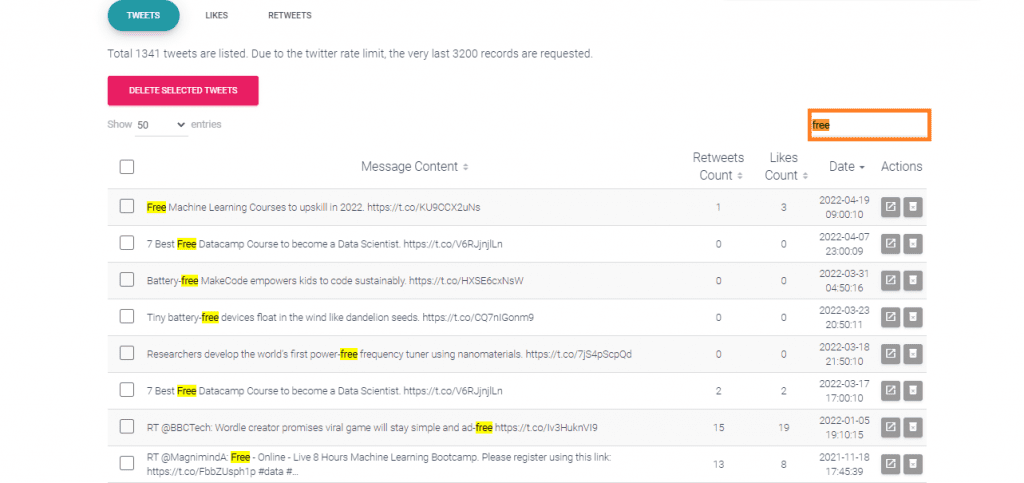Select checkbox for BBCTech Wordle retweet
The image size is (1024, 483).
point(127,426)
